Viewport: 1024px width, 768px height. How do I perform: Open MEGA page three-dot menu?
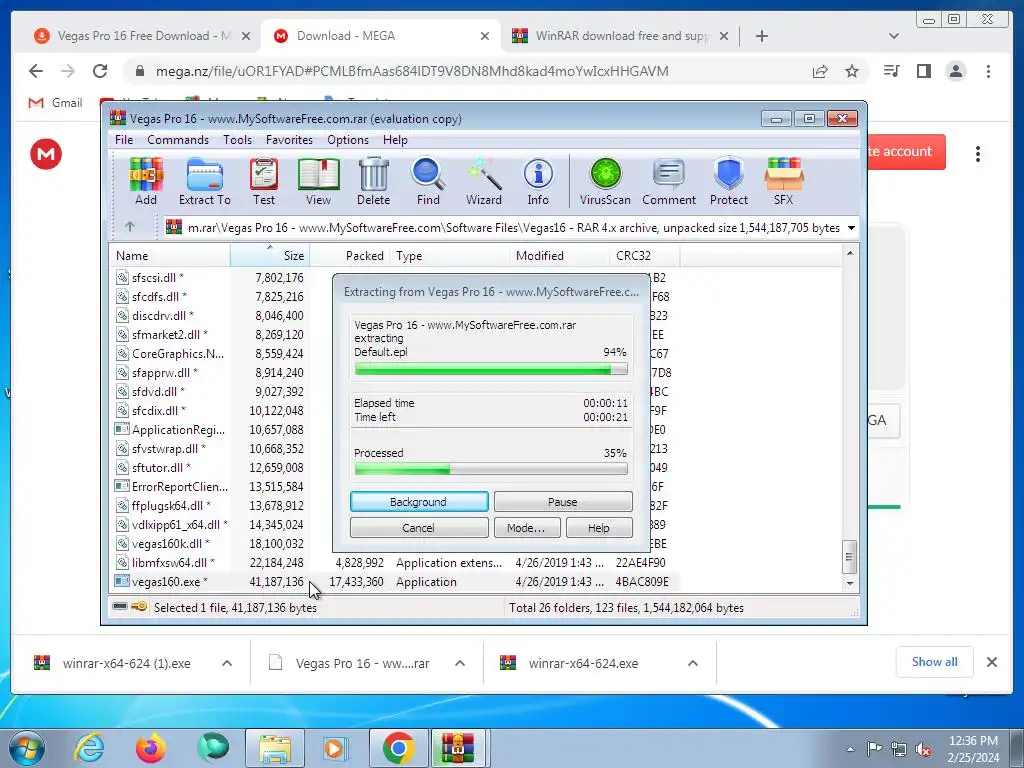coord(978,154)
